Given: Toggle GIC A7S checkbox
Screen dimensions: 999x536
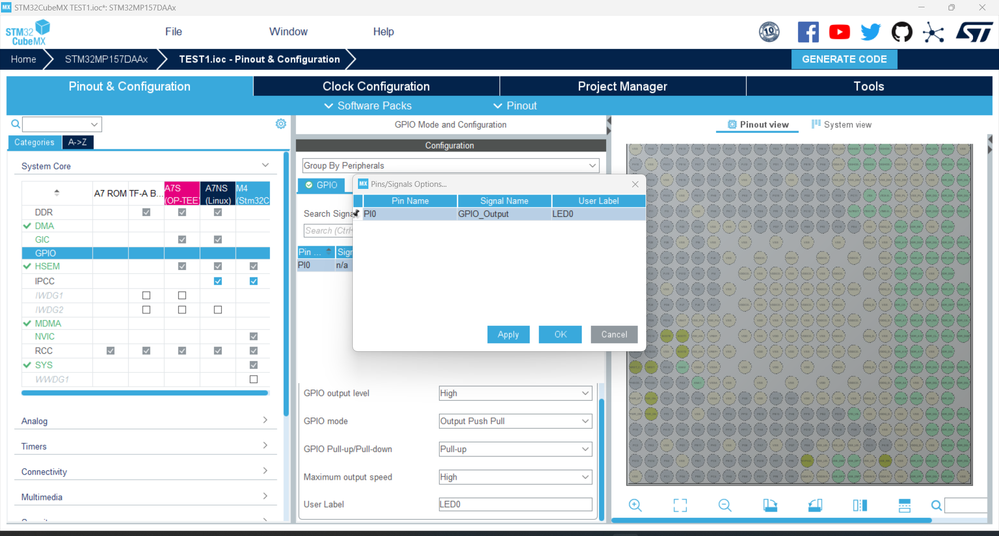Looking at the screenshot, I should pos(182,240).
